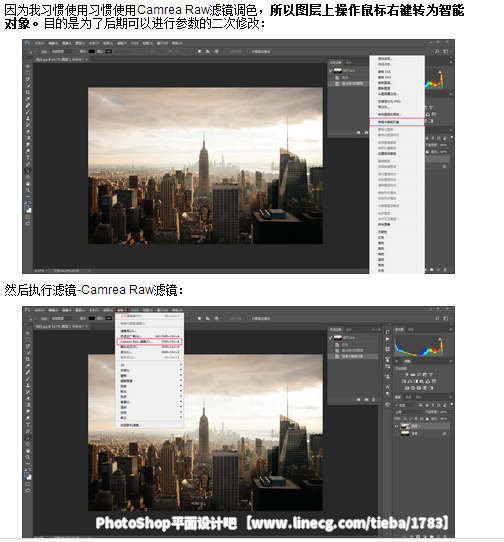Add Color Balance adjustment in lower Adjustments panel
The image size is (504, 542).
coord(410,381)
